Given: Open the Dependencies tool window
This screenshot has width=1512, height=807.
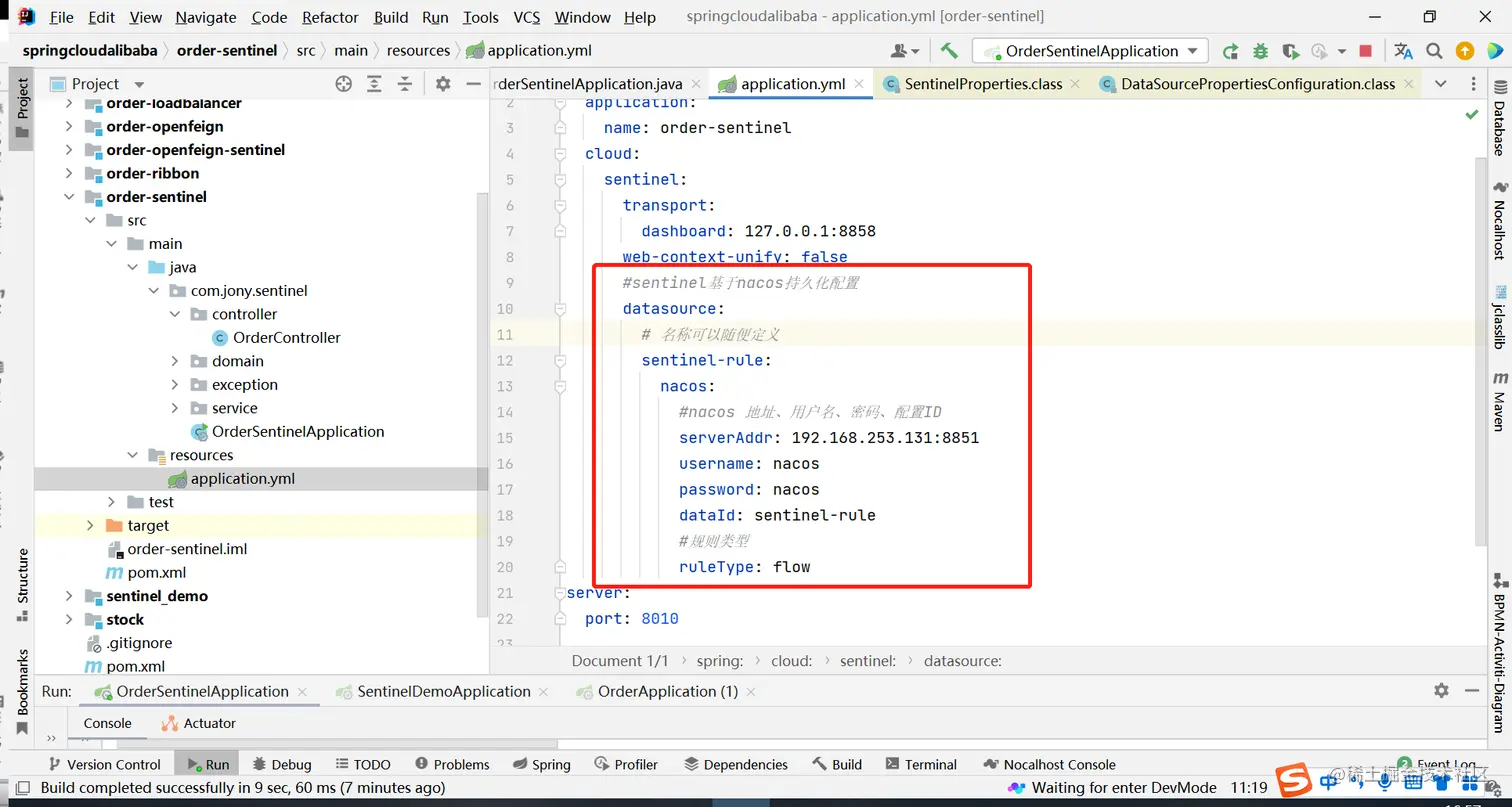Looking at the screenshot, I should (x=736, y=764).
